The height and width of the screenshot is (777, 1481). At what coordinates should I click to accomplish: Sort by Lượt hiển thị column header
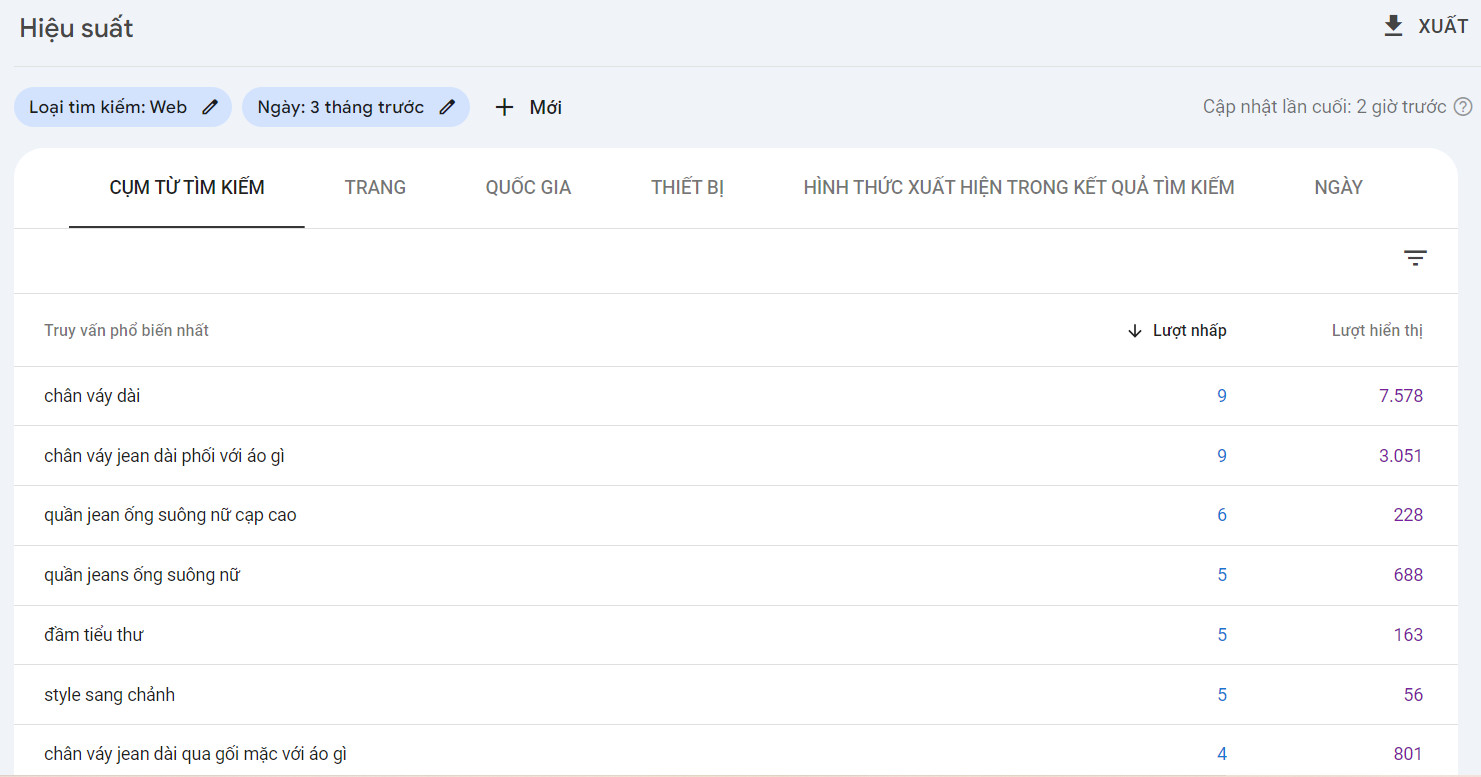click(x=1377, y=331)
